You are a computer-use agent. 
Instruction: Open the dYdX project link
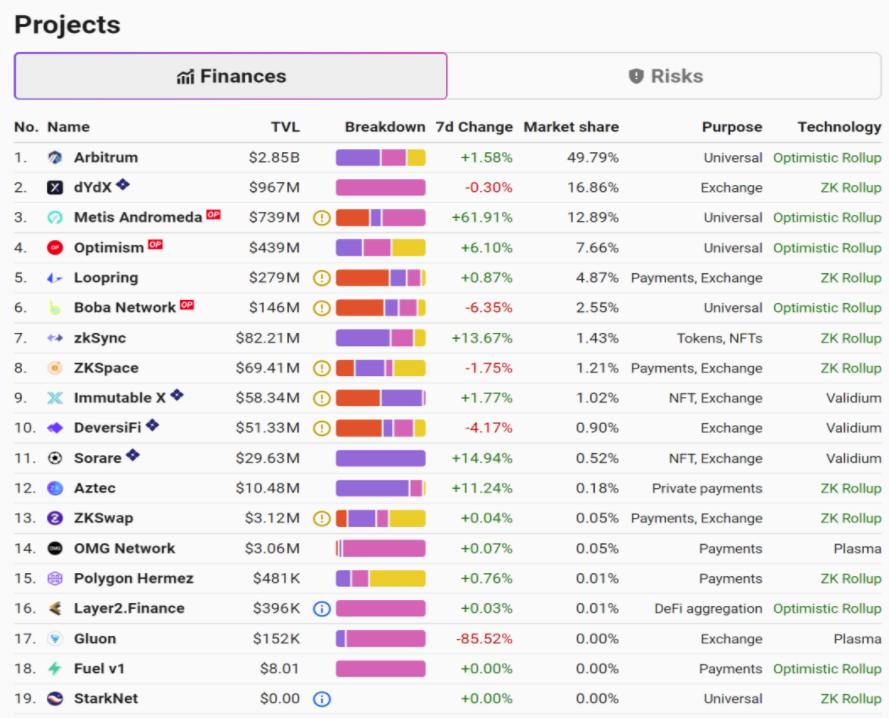tap(93, 188)
